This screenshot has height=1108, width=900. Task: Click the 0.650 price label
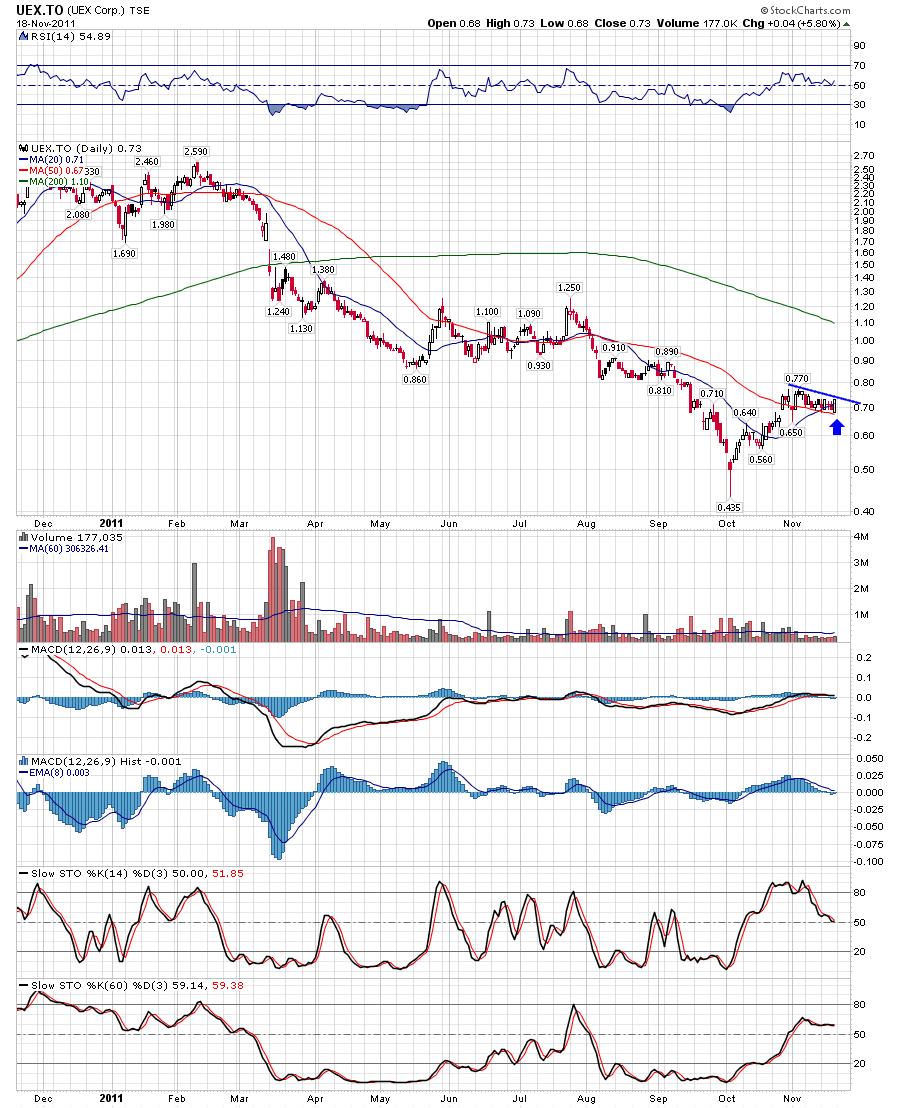point(791,432)
